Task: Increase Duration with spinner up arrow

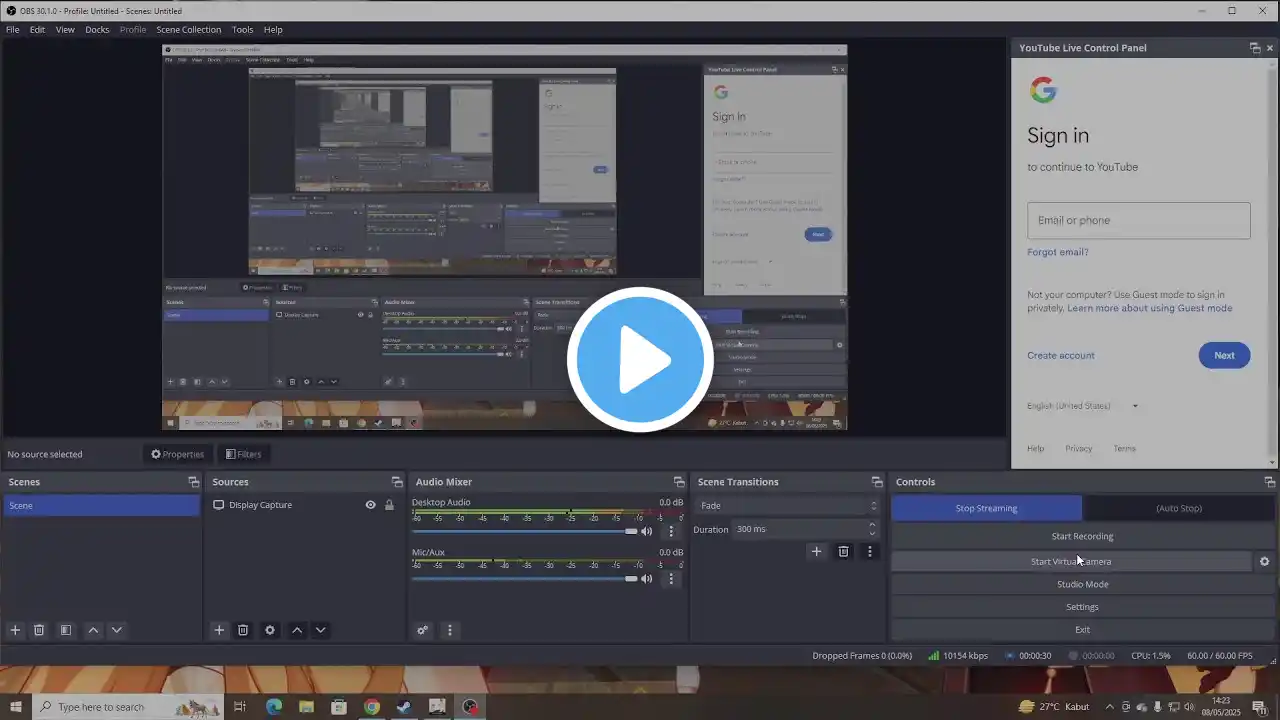Action: click(x=872, y=524)
